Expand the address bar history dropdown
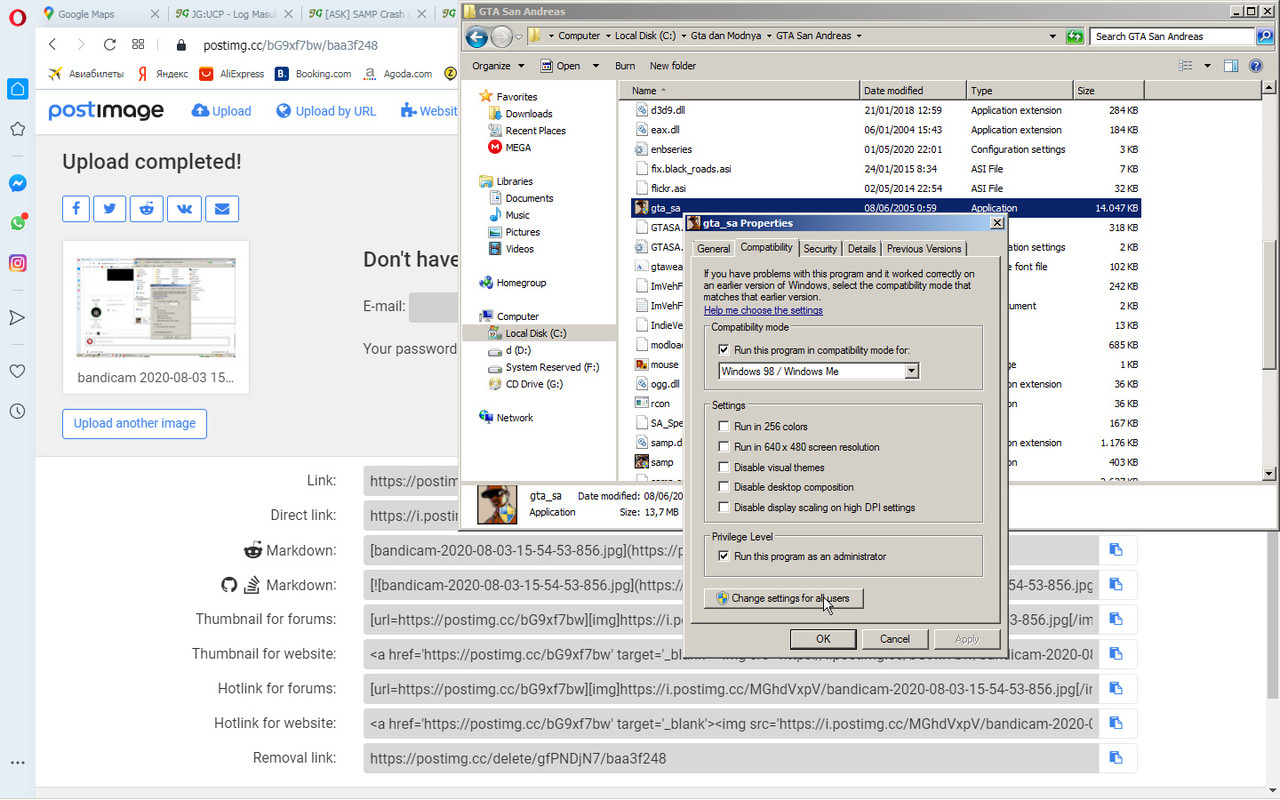 [x=1052, y=36]
